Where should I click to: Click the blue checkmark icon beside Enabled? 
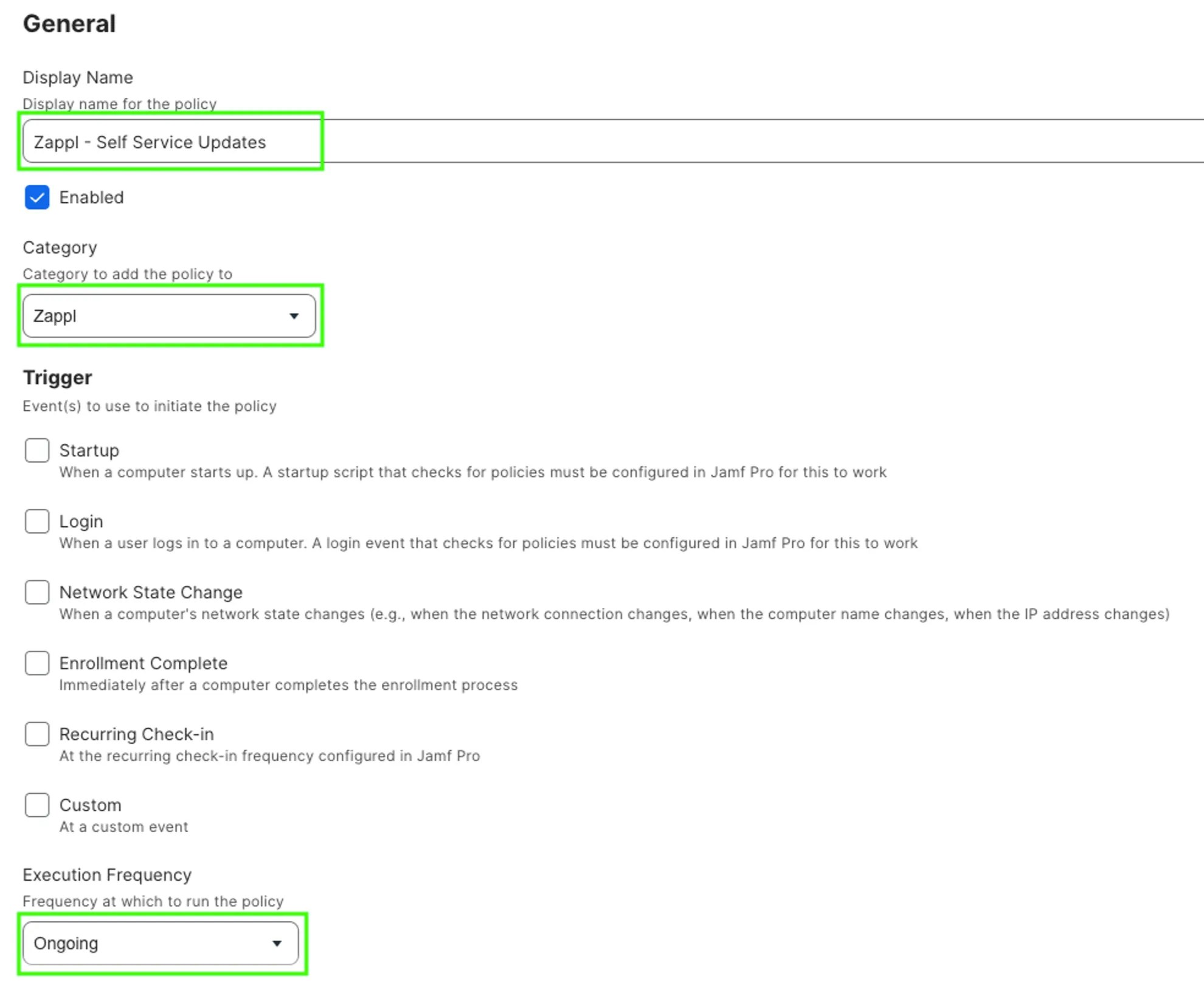click(x=37, y=198)
